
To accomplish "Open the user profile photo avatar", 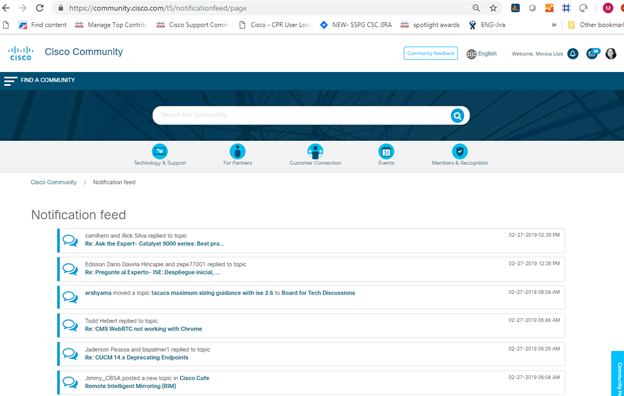I will click(x=610, y=53).
